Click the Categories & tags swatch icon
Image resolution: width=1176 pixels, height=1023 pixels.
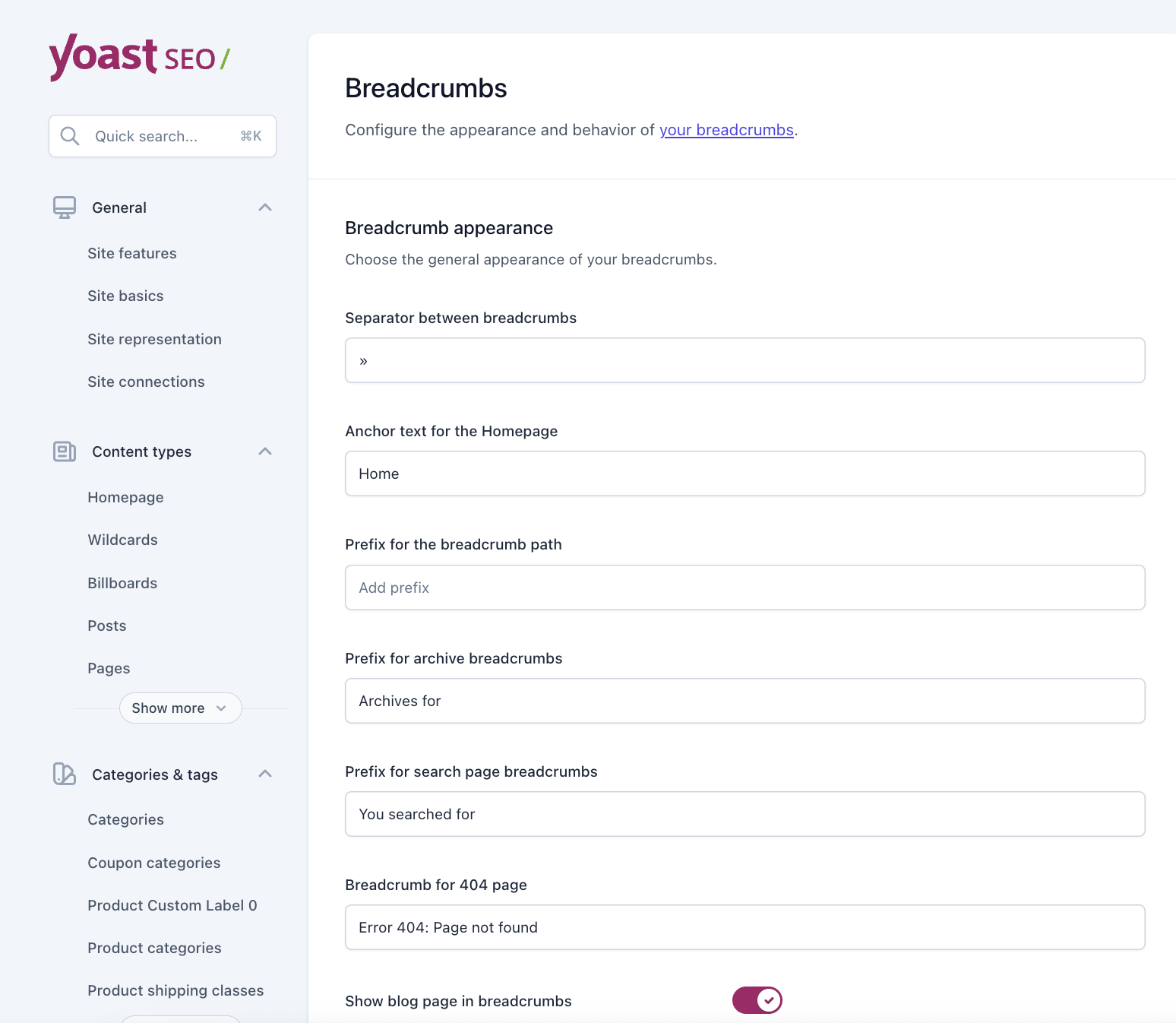[65, 774]
